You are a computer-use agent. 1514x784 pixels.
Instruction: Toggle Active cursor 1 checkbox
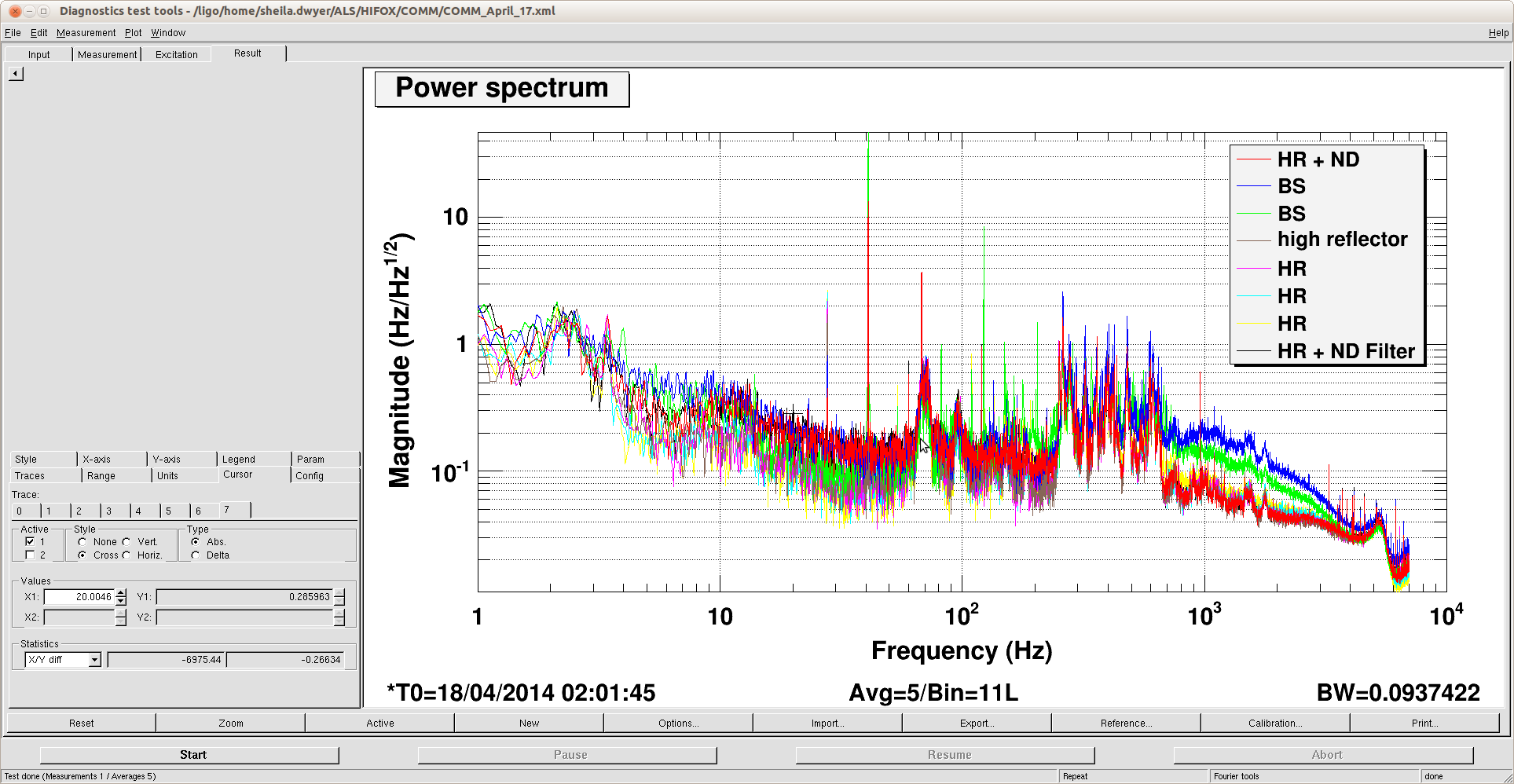tap(30, 542)
